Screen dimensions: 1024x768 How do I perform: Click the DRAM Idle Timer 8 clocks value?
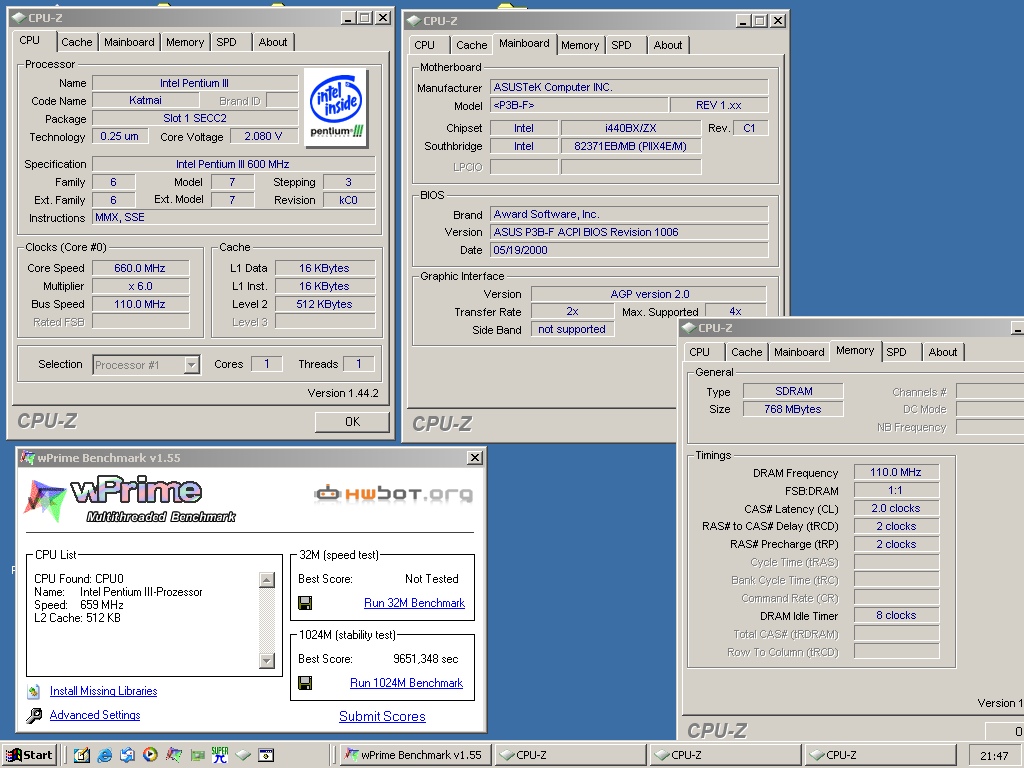click(x=896, y=615)
